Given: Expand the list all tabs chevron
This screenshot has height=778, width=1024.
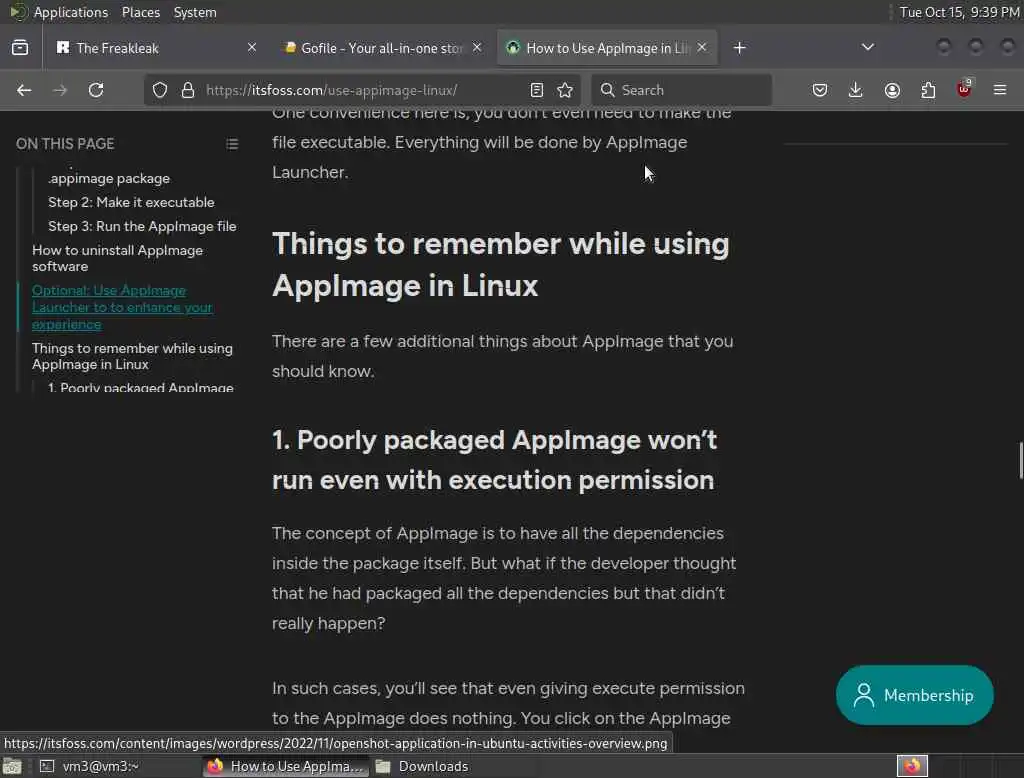Looking at the screenshot, I should (868, 47).
